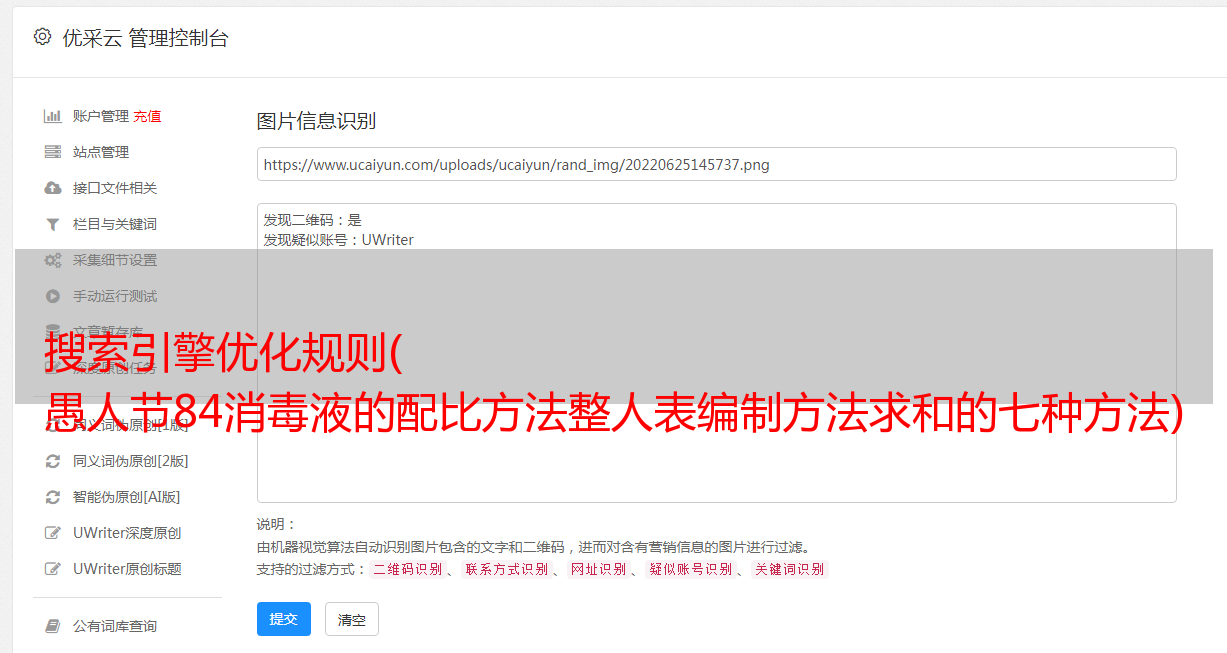Click the play icon beside 手动运行测试

(x=53, y=296)
